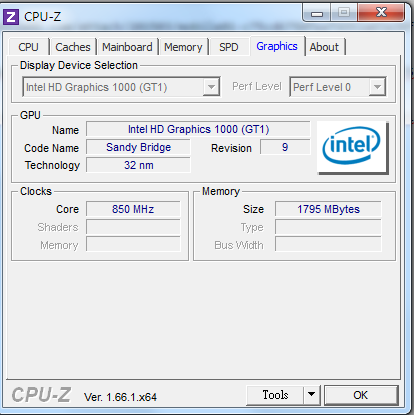
Task: Click the Revision value '9'
Action: tap(285, 147)
